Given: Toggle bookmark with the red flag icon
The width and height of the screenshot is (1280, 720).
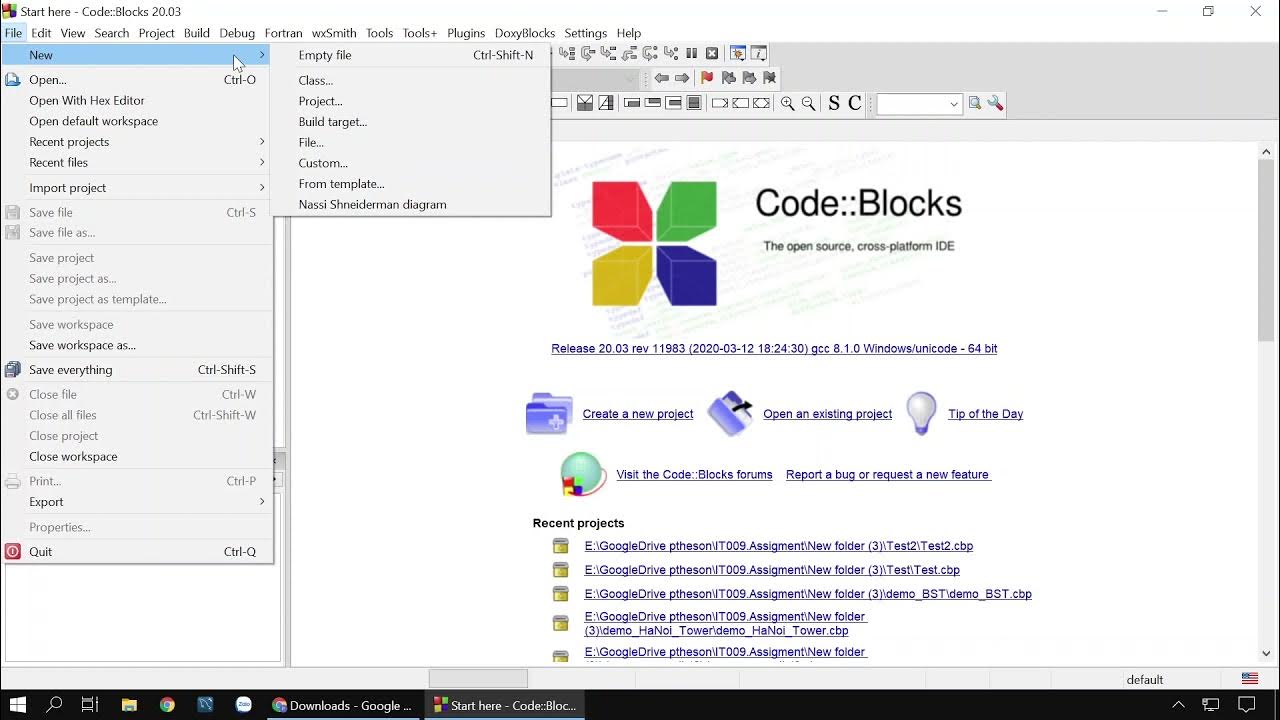Looking at the screenshot, I should 707,77.
